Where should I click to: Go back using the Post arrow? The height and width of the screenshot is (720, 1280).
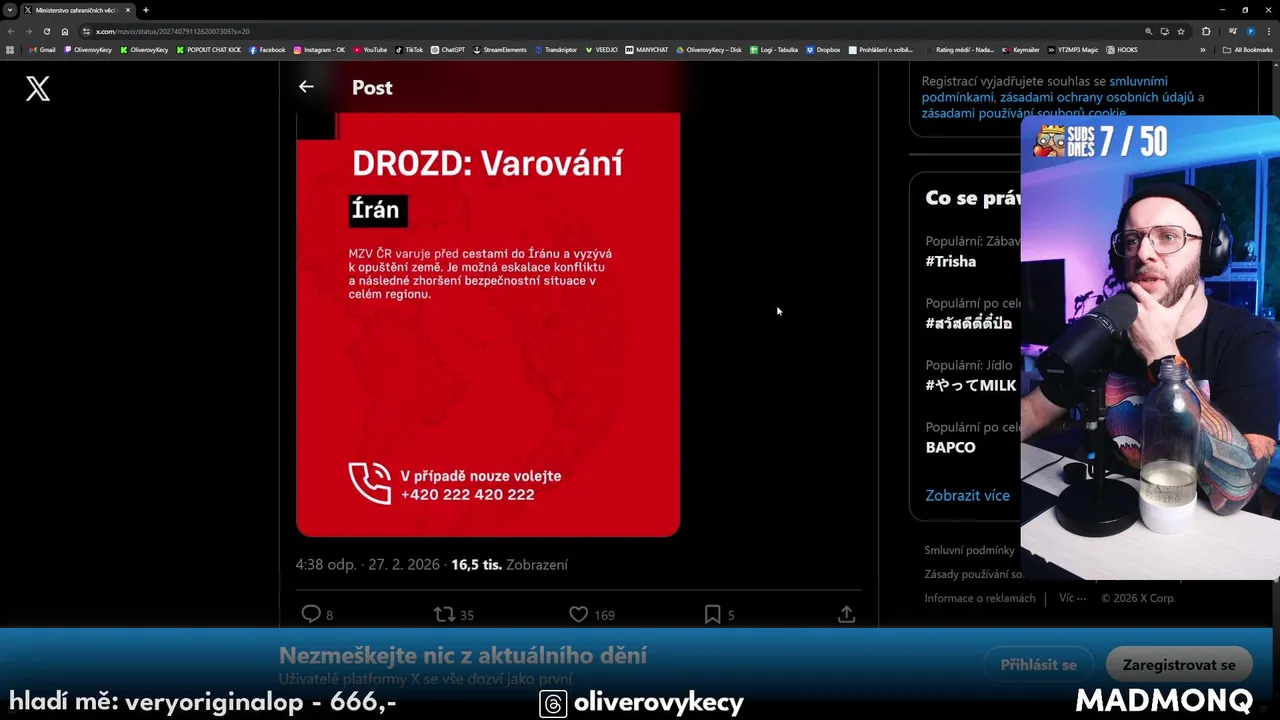(306, 87)
